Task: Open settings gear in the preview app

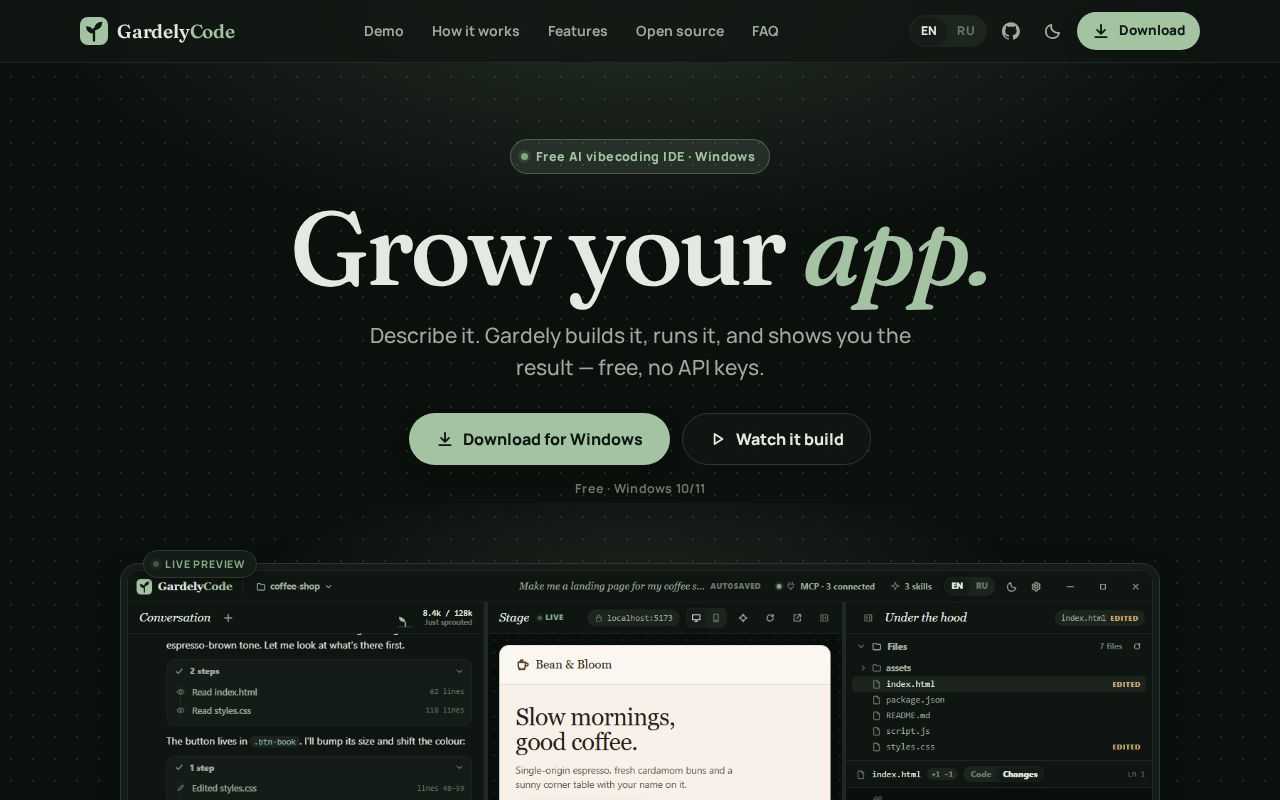Action: tap(1036, 587)
